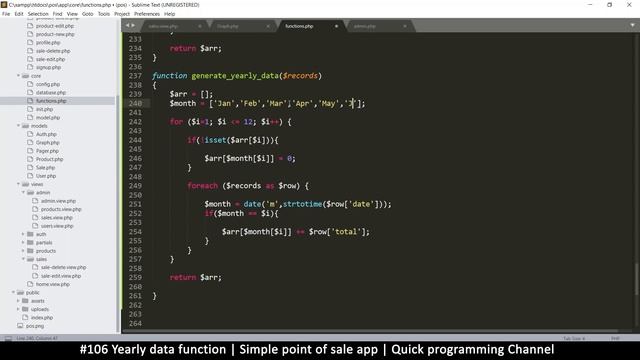Click PHP syntax selector in status bar
The image size is (640, 360).
[x=616, y=338]
